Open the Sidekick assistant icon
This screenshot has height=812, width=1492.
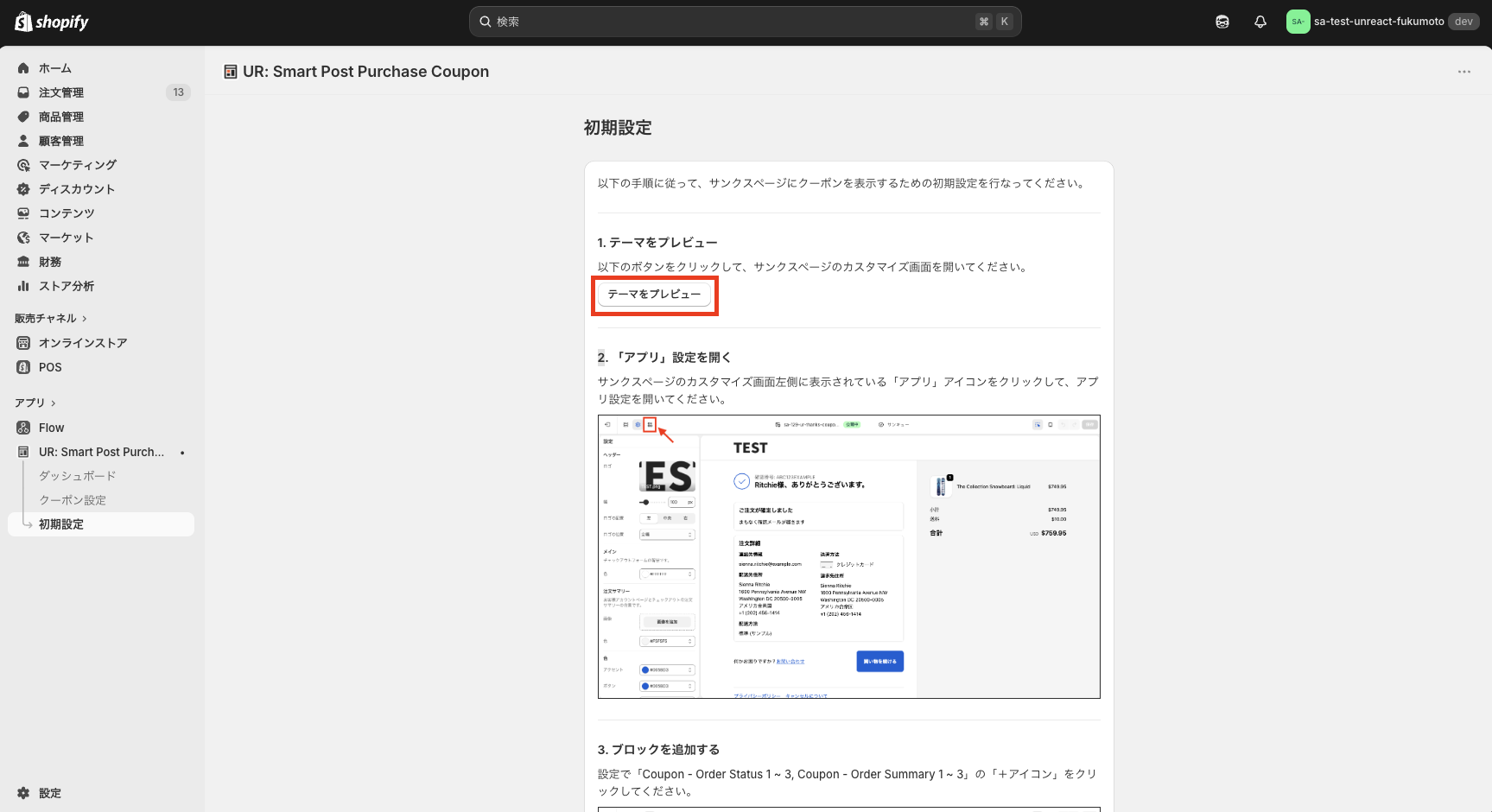1222,22
